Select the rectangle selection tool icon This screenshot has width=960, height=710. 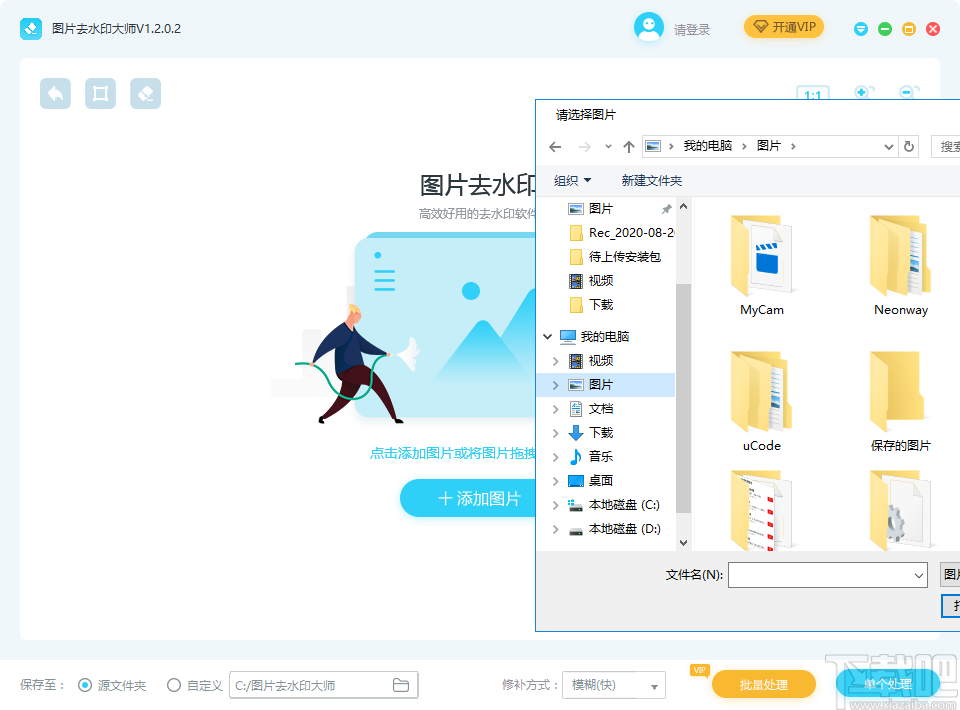[x=100, y=93]
